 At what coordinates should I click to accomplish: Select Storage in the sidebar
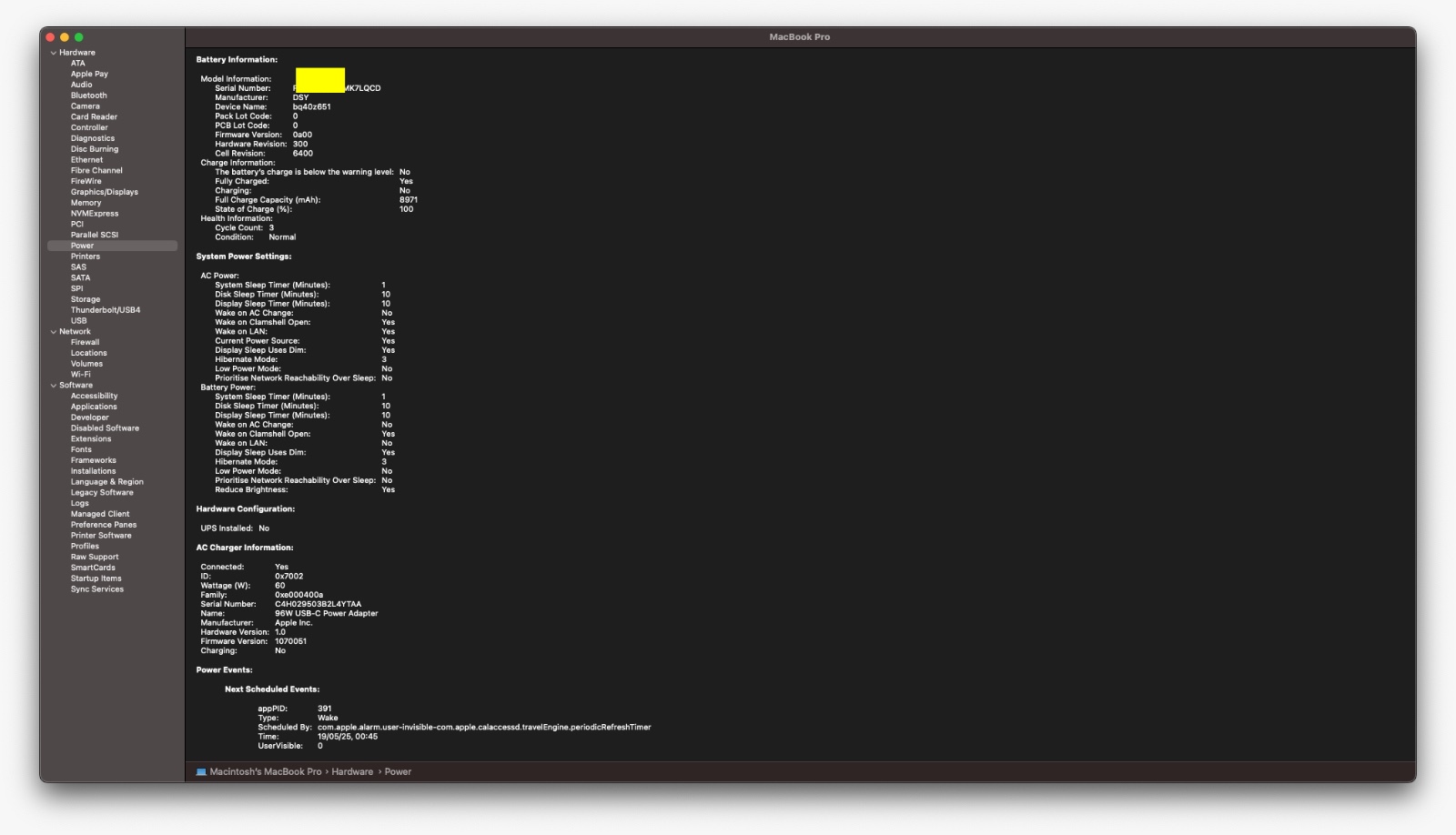pos(86,300)
